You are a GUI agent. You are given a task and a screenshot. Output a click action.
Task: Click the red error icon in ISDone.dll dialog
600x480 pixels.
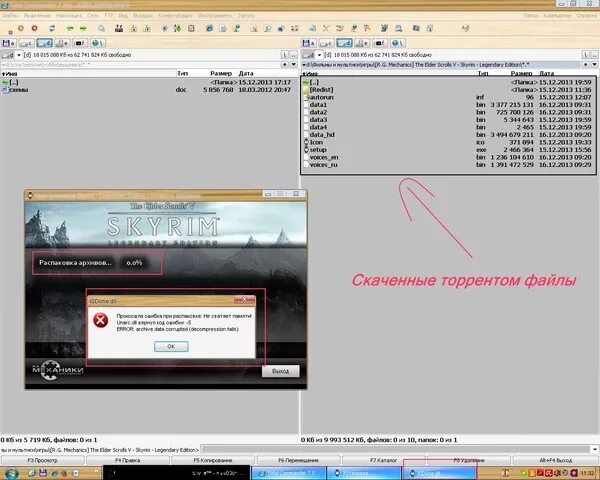(x=101, y=320)
